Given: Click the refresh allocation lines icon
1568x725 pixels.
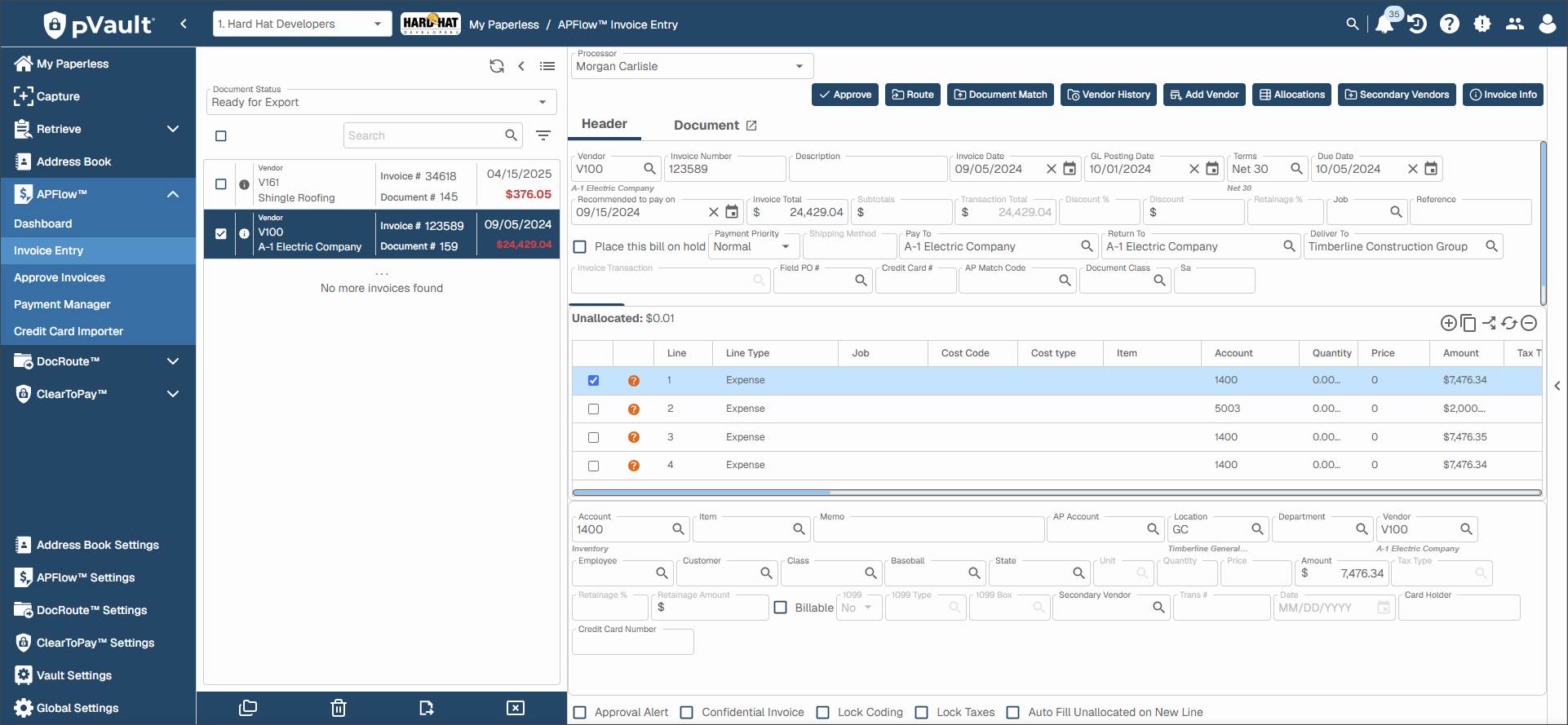Looking at the screenshot, I should [1509, 323].
